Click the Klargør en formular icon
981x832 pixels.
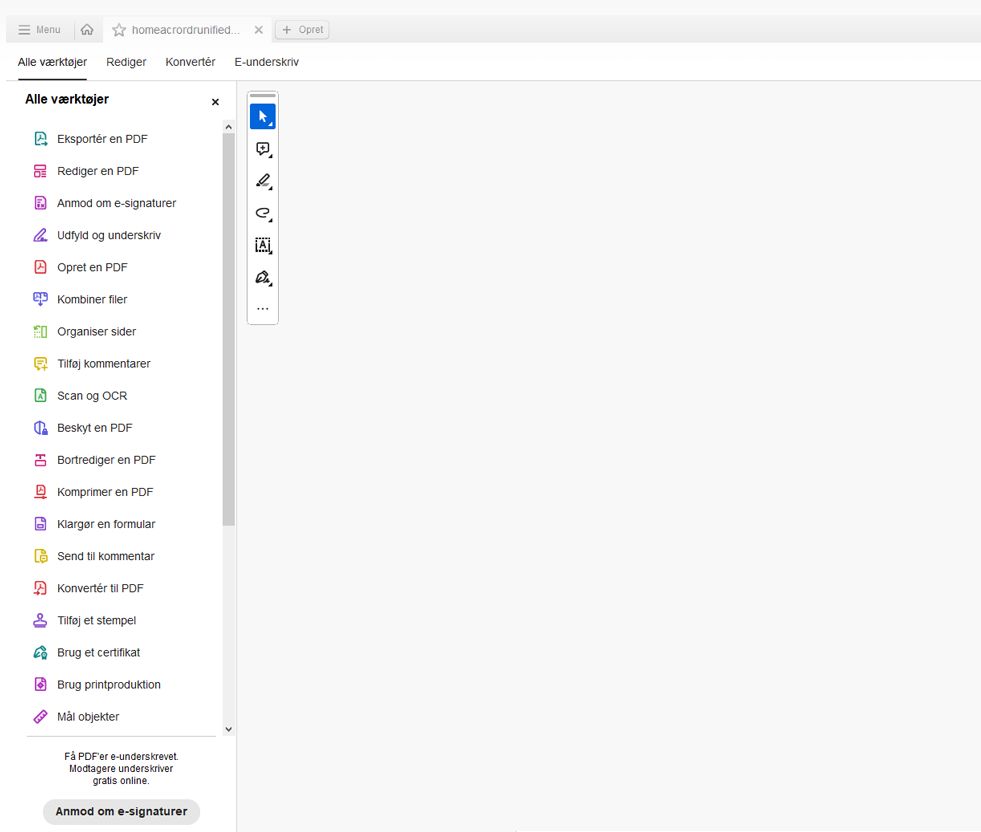click(41, 524)
